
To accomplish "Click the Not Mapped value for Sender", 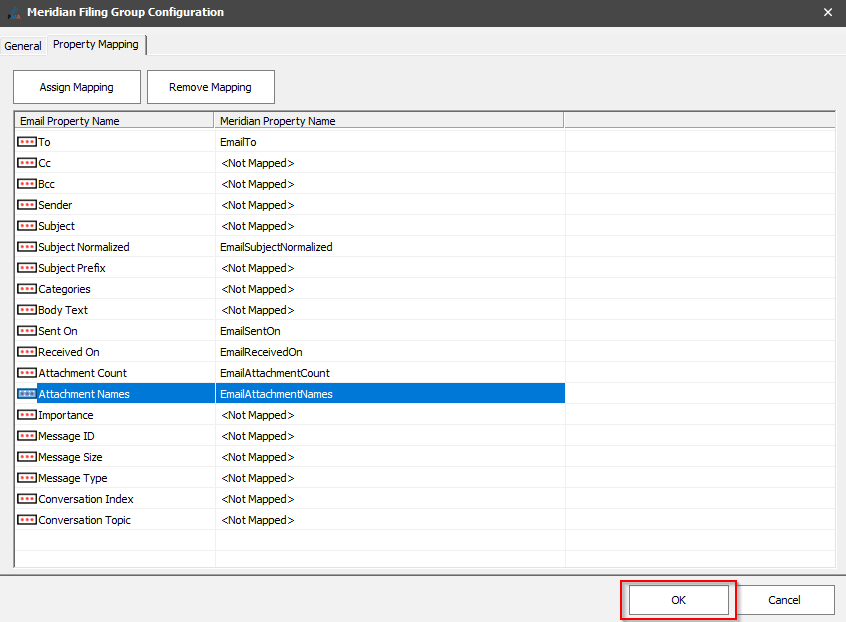I will pyautogui.click(x=258, y=205).
